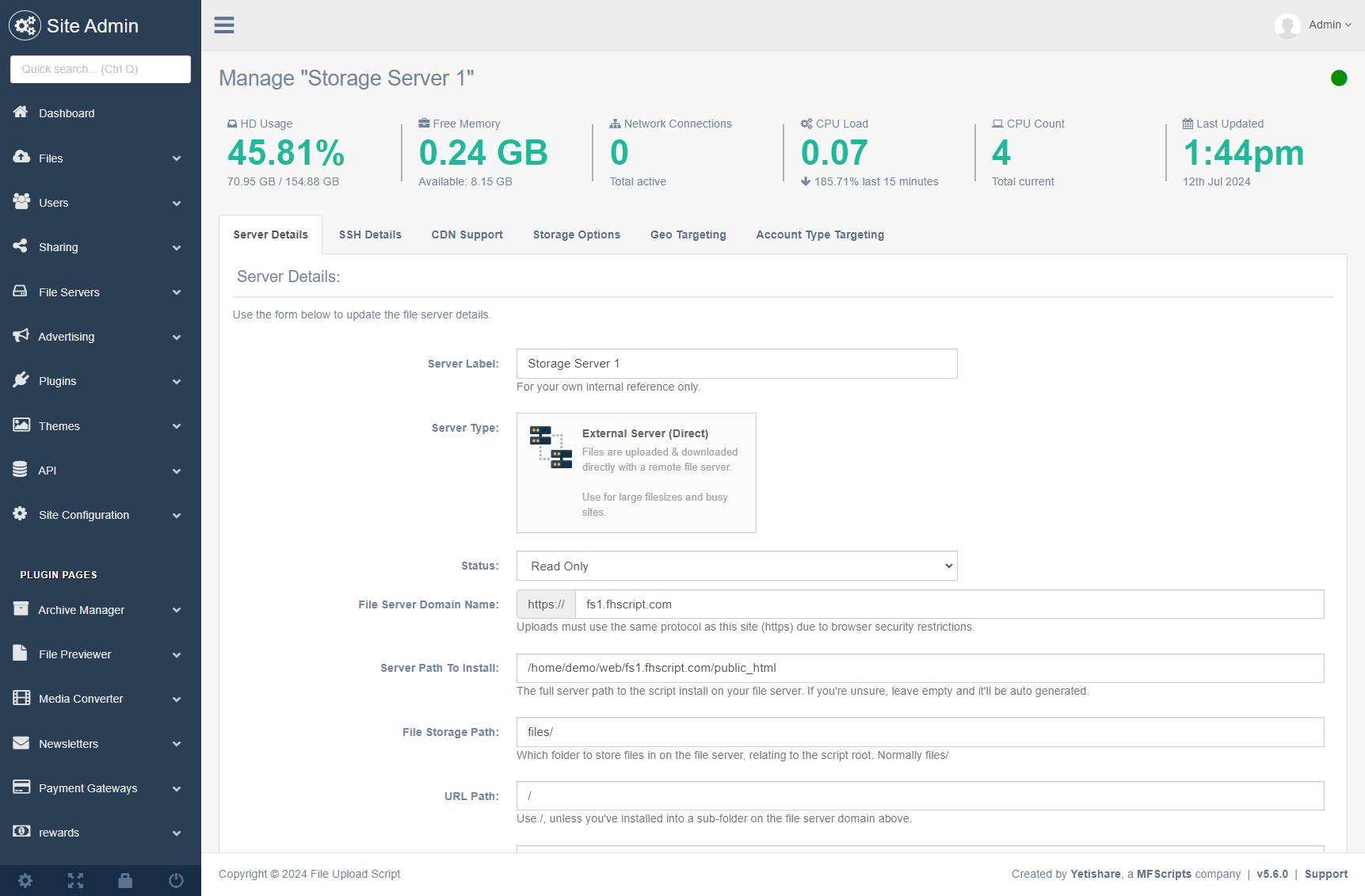Open the Support link in footer
Image resolution: width=1365 pixels, height=896 pixels.
click(x=1325, y=874)
